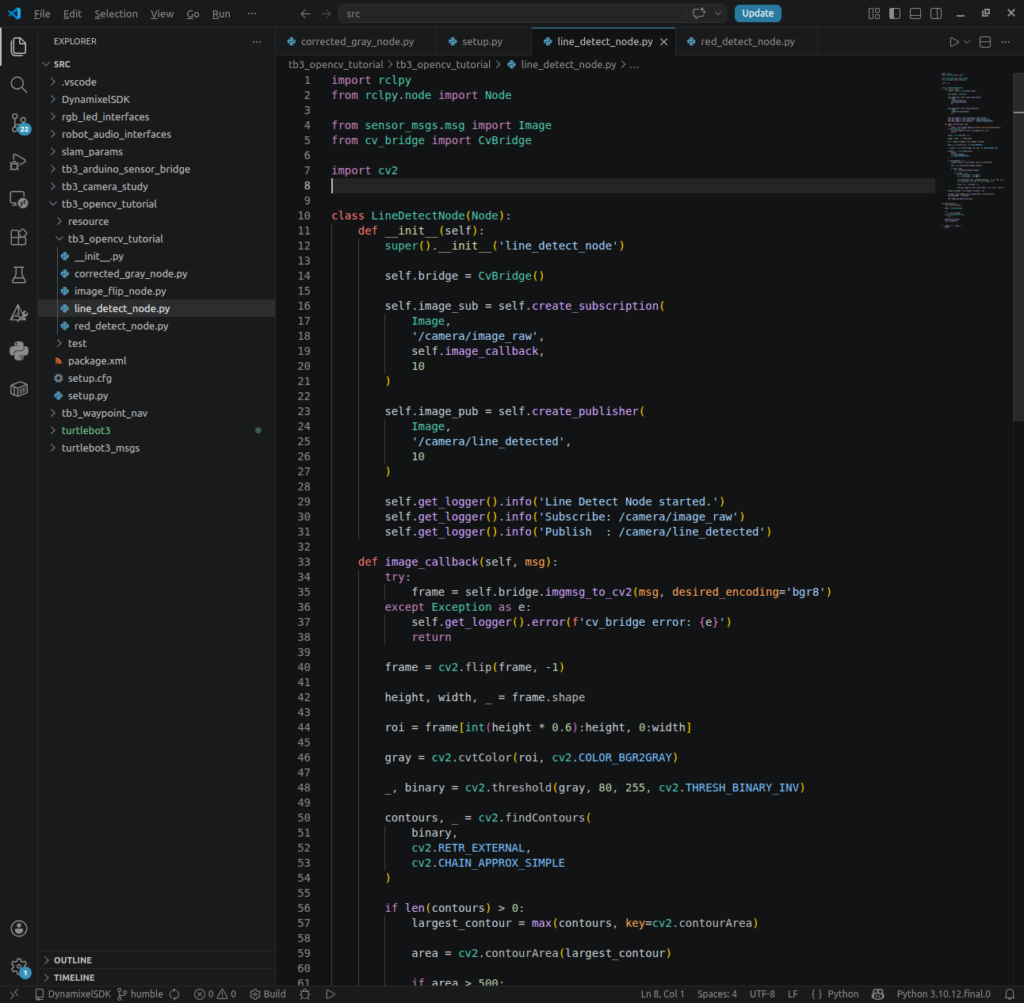Open the CMake triangle icon in activity bar
The image size is (1024, 1003).
pyautogui.click(x=19, y=313)
